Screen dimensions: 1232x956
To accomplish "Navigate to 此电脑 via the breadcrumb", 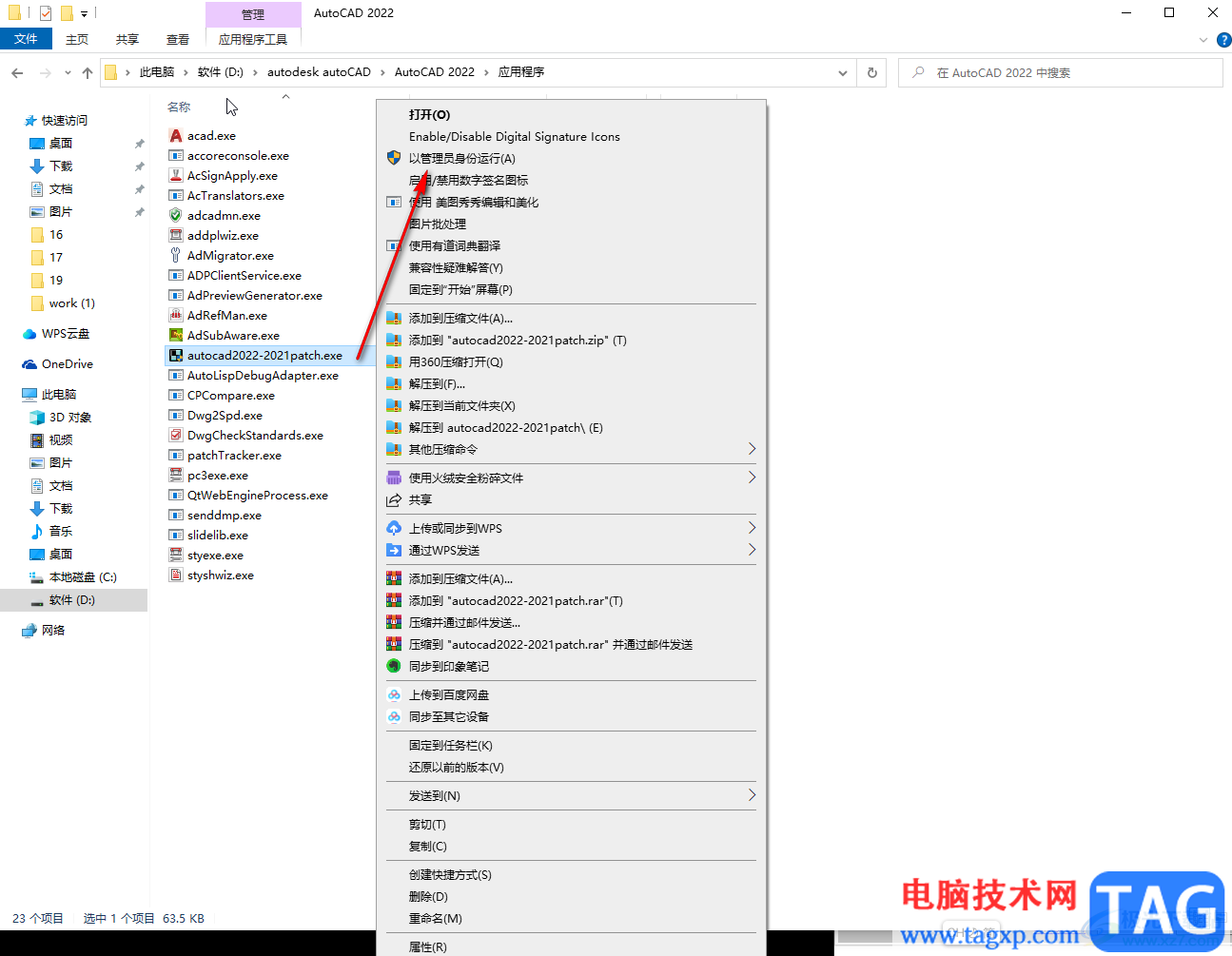I will point(156,71).
